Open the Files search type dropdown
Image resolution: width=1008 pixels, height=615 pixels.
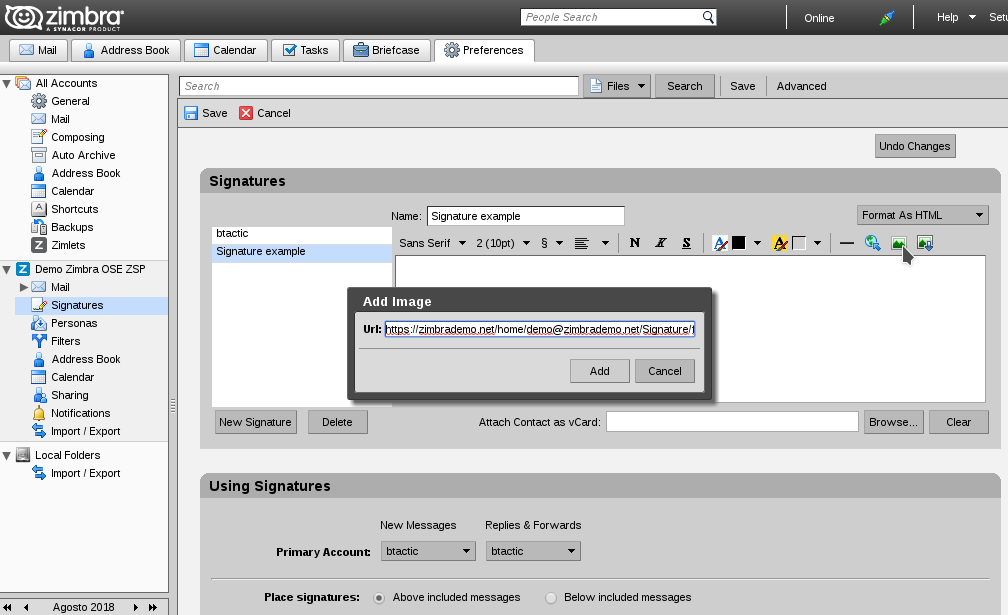[617, 86]
